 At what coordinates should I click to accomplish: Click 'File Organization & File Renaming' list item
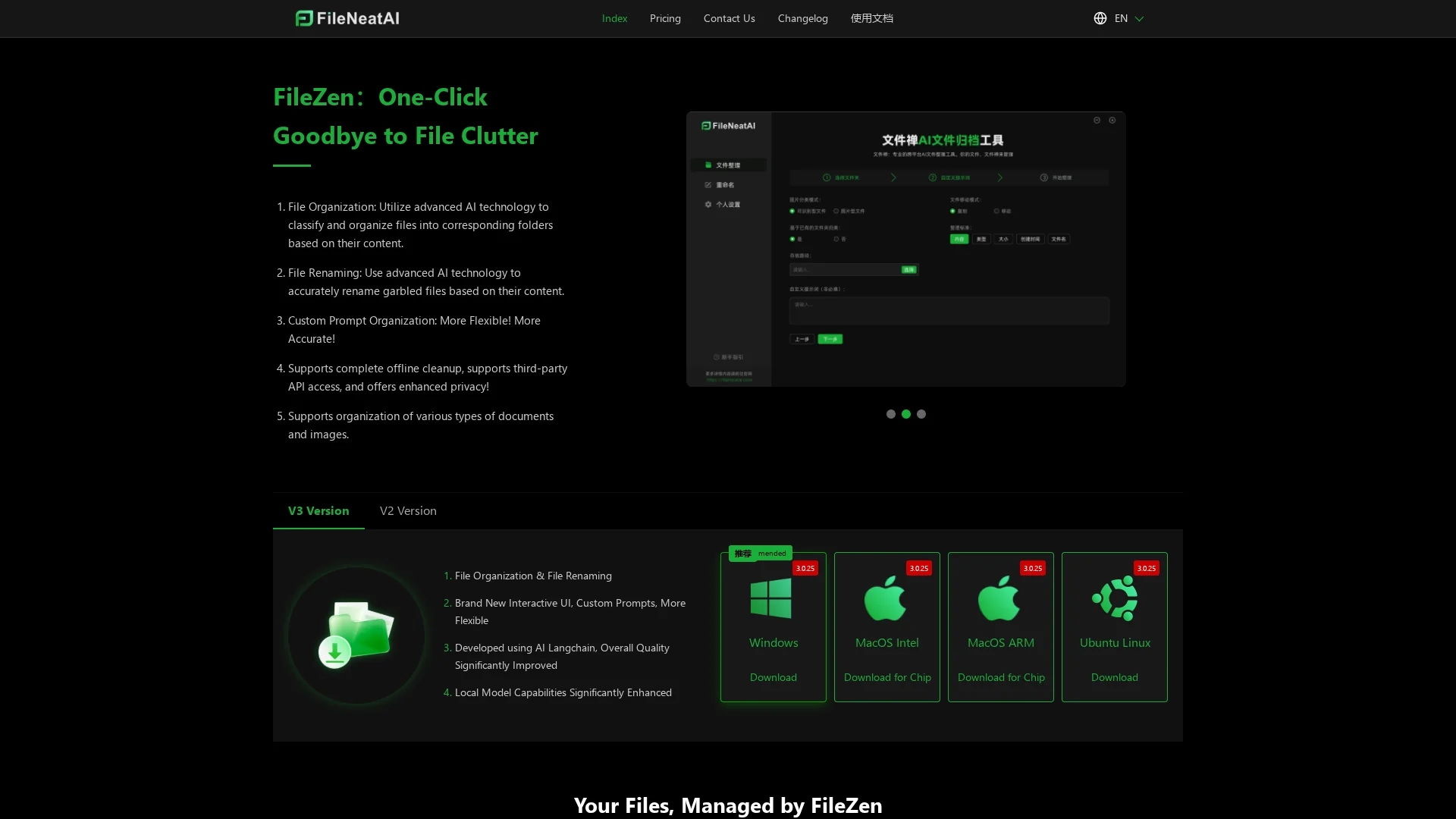[533, 576]
